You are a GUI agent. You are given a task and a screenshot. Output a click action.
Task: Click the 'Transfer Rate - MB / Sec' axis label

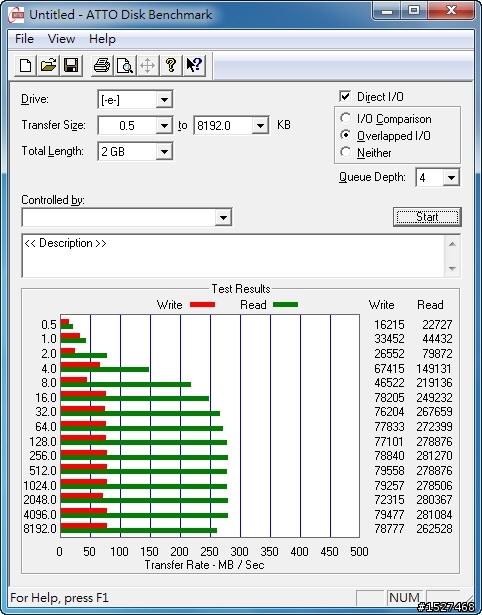click(205, 565)
